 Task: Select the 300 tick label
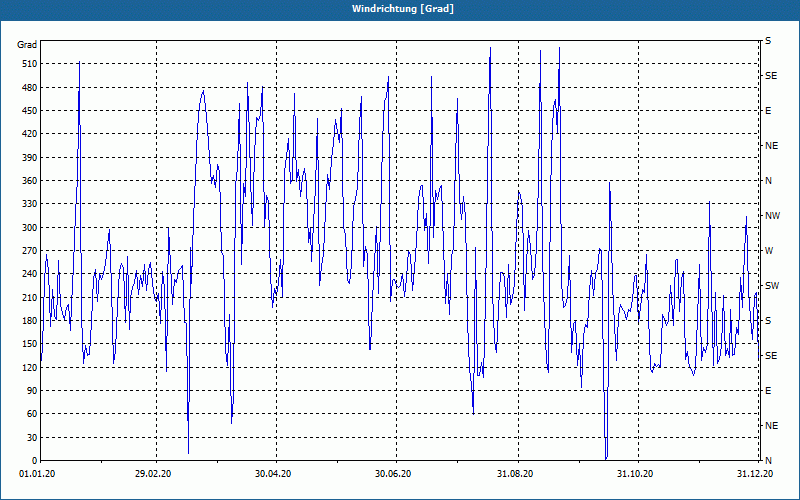[x=30, y=228]
